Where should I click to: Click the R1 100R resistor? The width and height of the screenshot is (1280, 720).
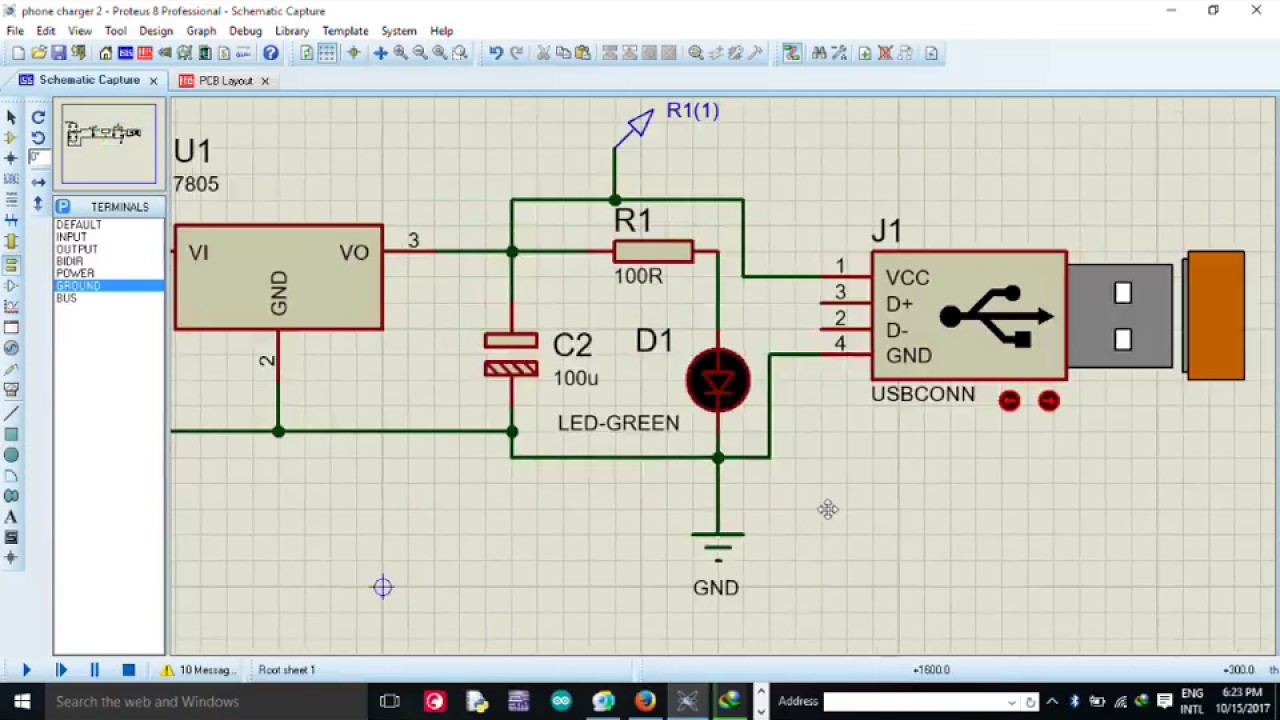coord(653,252)
